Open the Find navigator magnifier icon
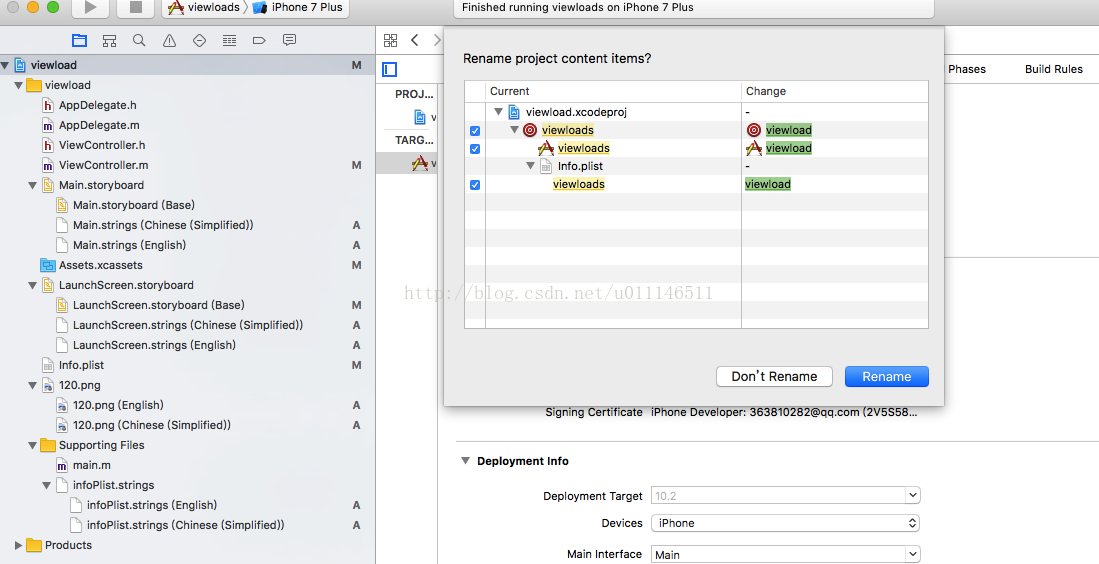The height and width of the screenshot is (564, 1099). tap(139, 41)
